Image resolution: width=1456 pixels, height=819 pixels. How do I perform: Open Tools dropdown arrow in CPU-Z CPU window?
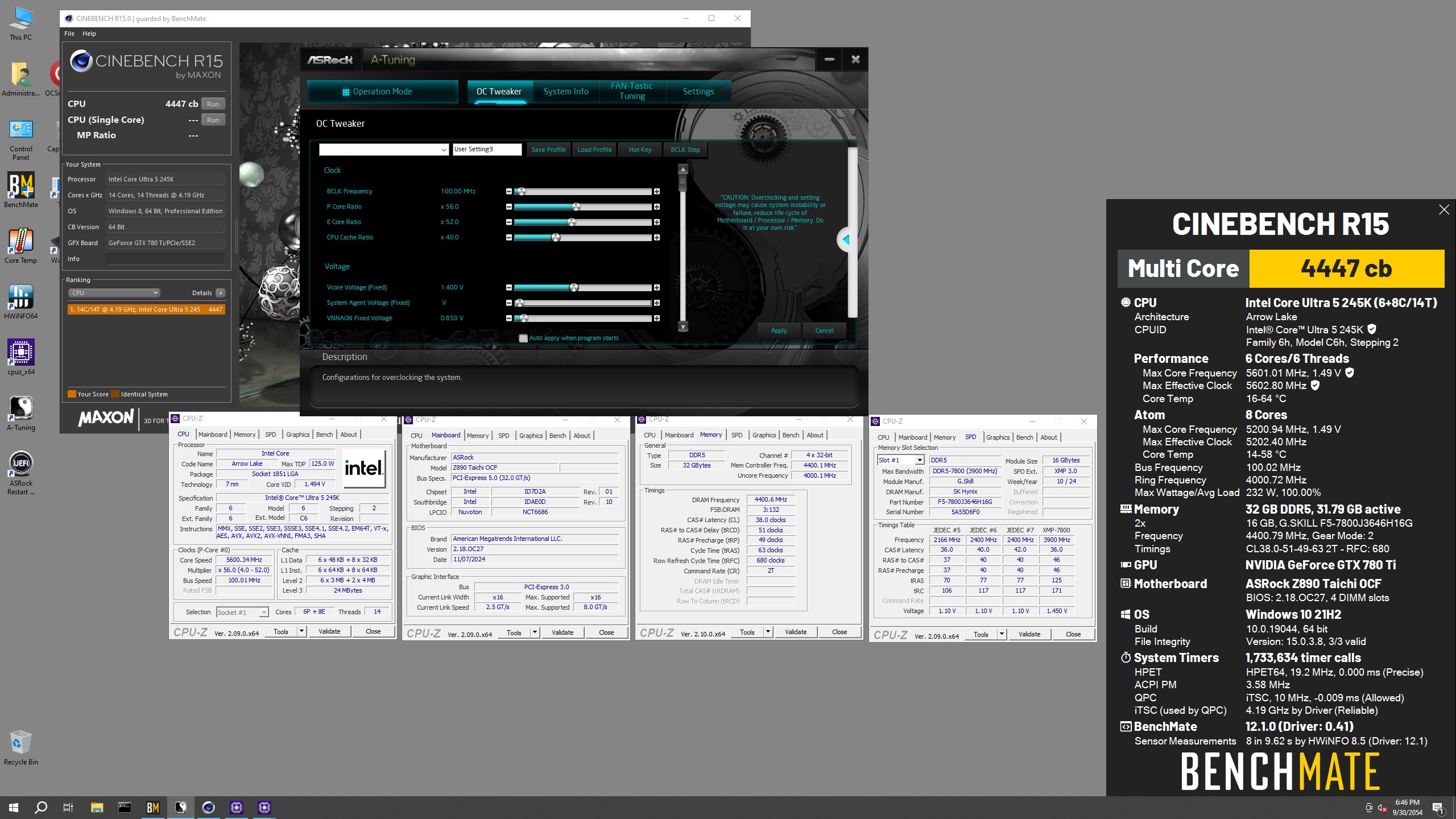click(301, 631)
